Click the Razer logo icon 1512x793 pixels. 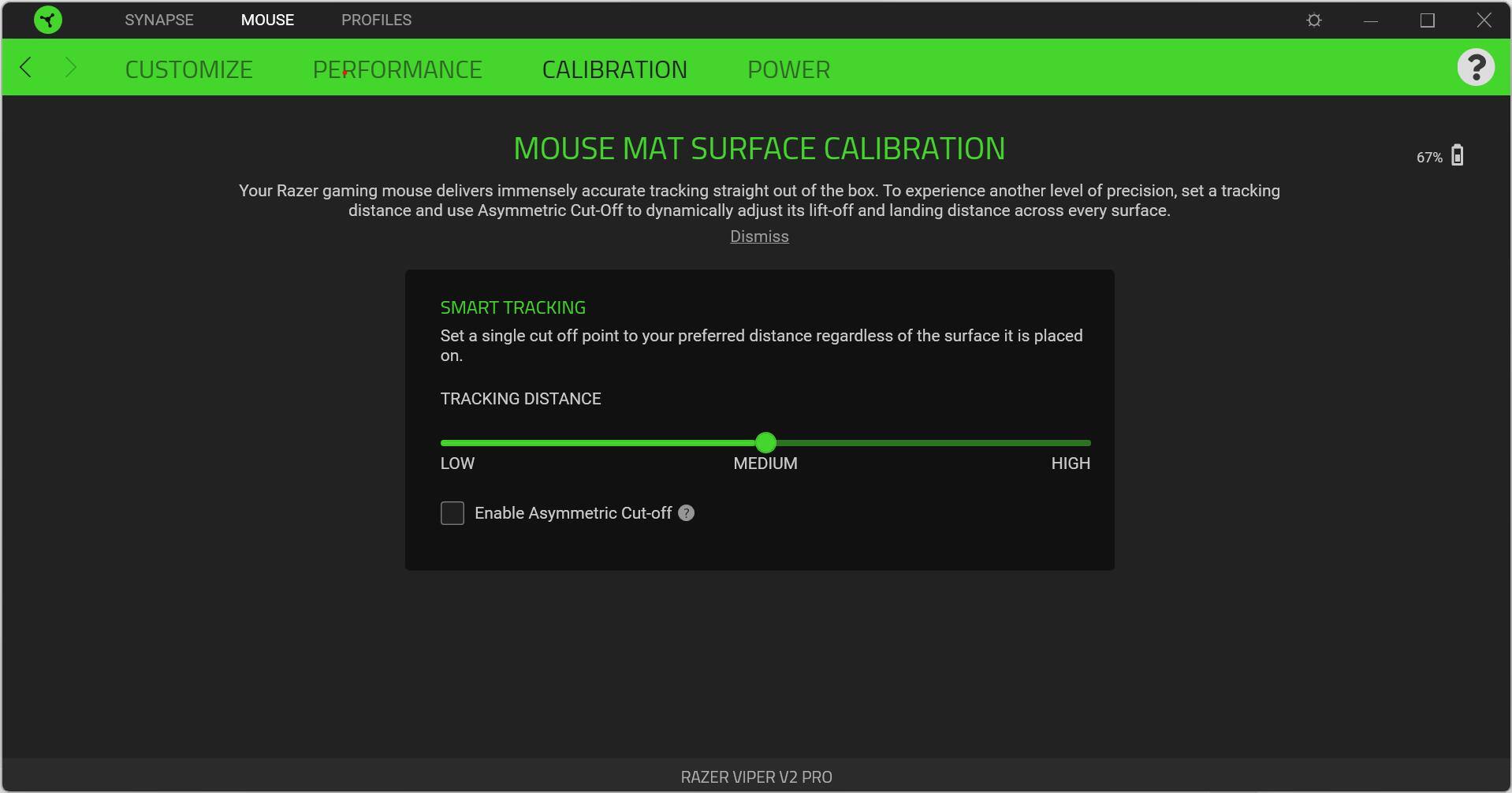point(48,20)
